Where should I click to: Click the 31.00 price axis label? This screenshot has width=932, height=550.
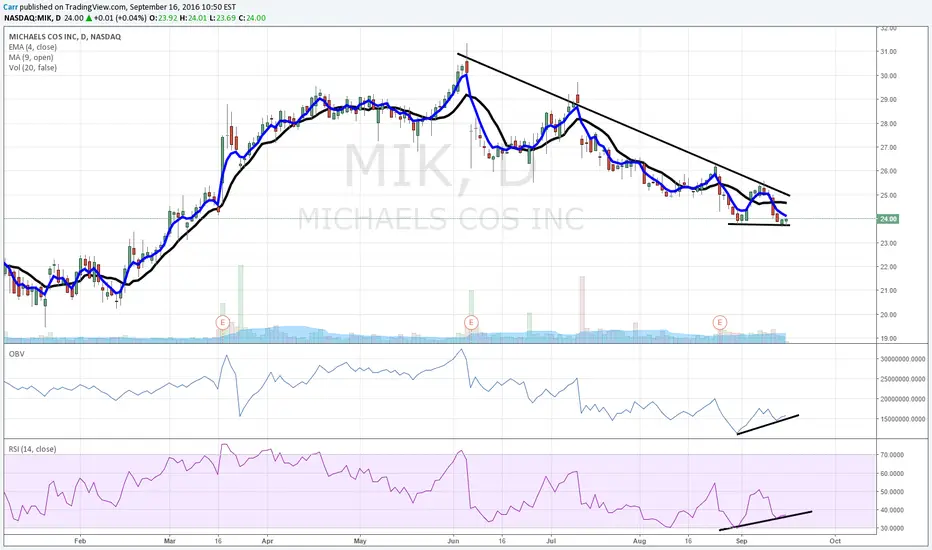point(888,52)
